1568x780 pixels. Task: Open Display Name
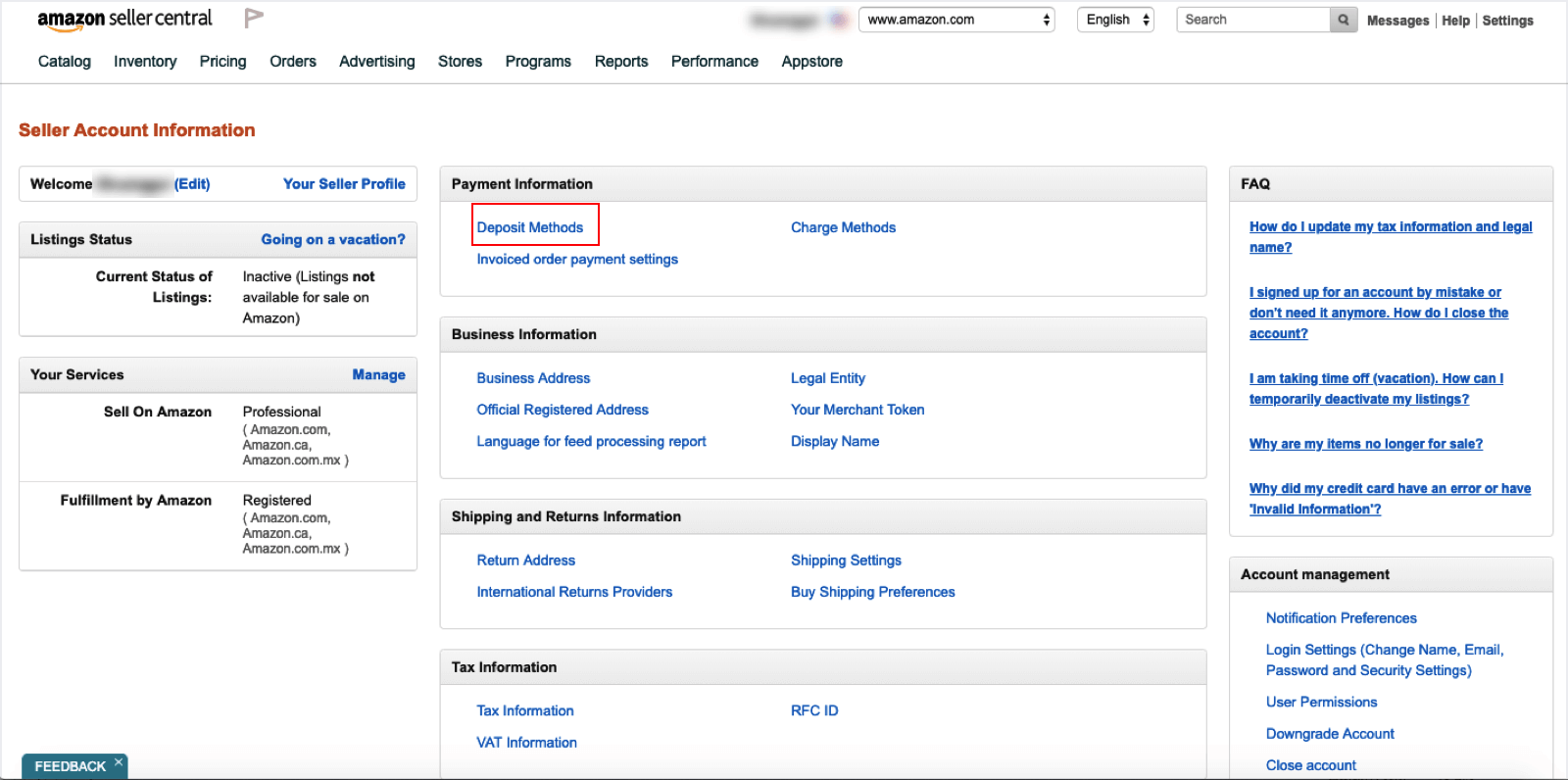pyautogui.click(x=835, y=441)
